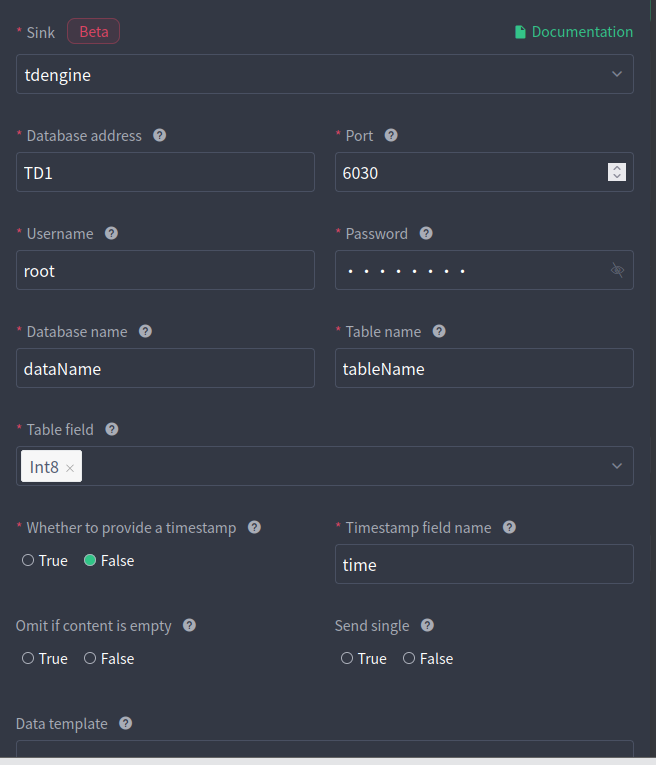656x765 pixels.
Task: Open help icon next to Port
Action: (391, 135)
